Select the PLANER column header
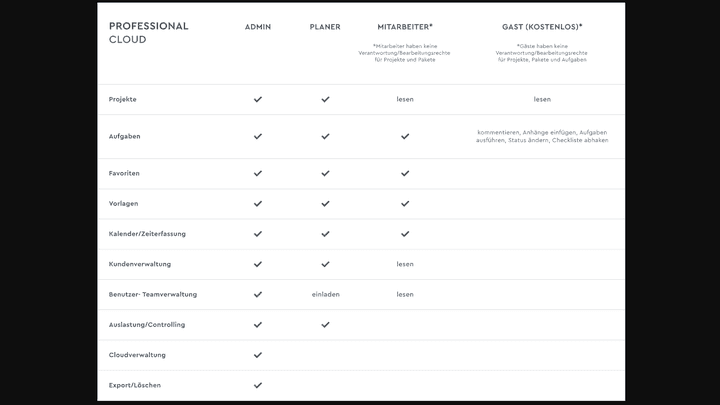720x405 pixels. click(x=325, y=27)
